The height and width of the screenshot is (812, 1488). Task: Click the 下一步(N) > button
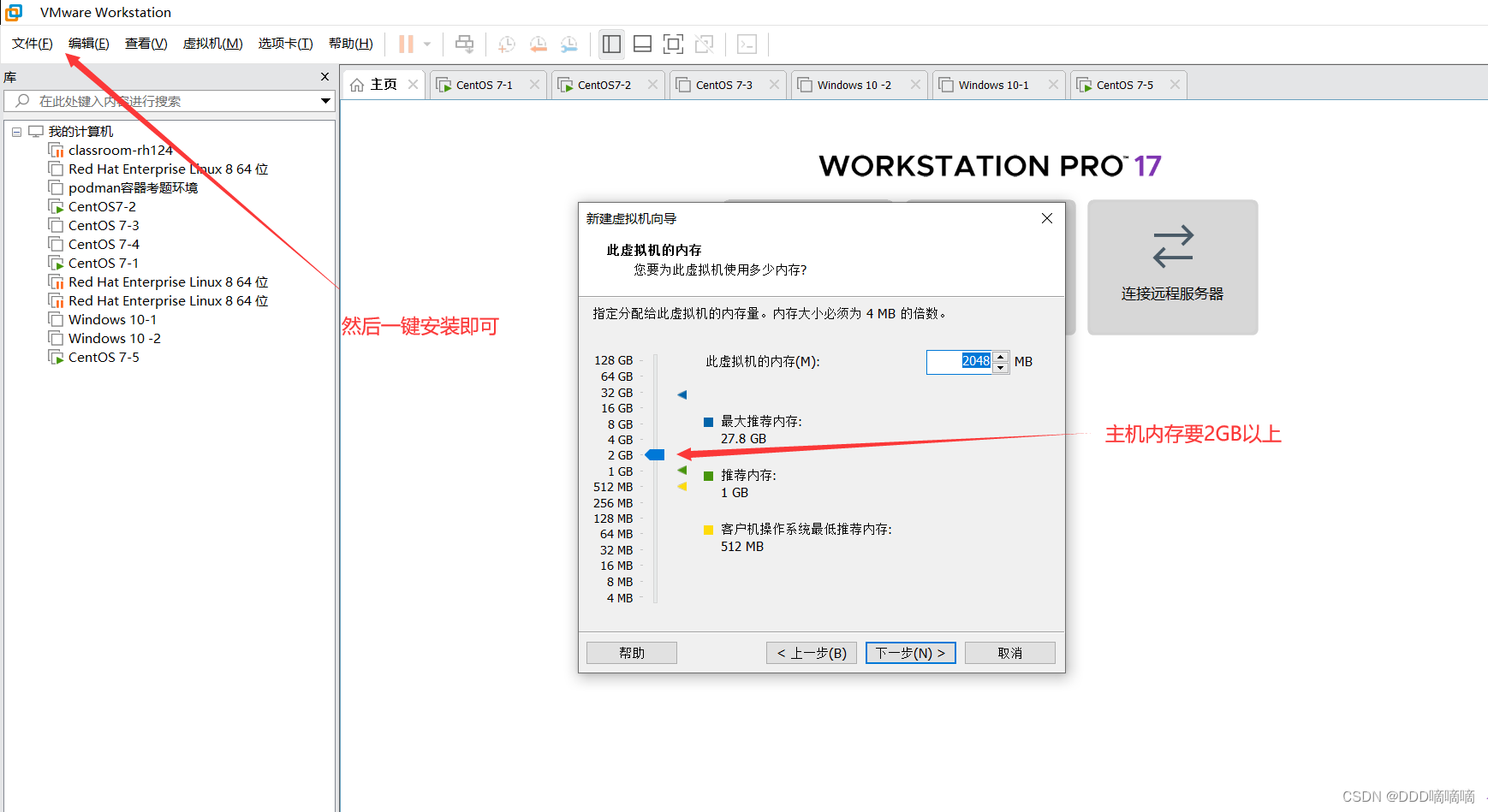coord(910,653)
